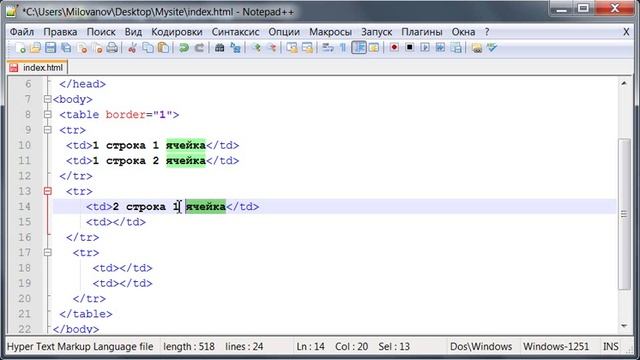Collapse the body fold on line 7
Viewport: 640px width, 360px height.
(47, 99)
